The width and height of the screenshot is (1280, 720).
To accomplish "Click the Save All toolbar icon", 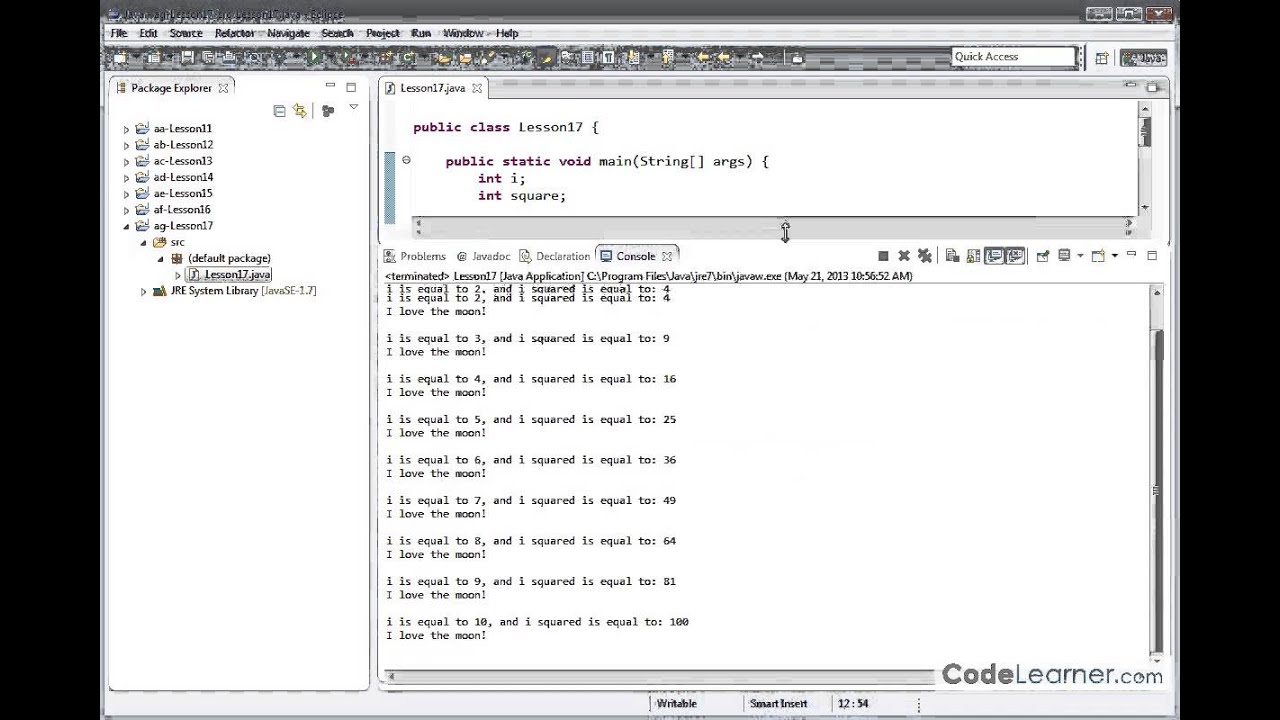I will tap(208, 58).
